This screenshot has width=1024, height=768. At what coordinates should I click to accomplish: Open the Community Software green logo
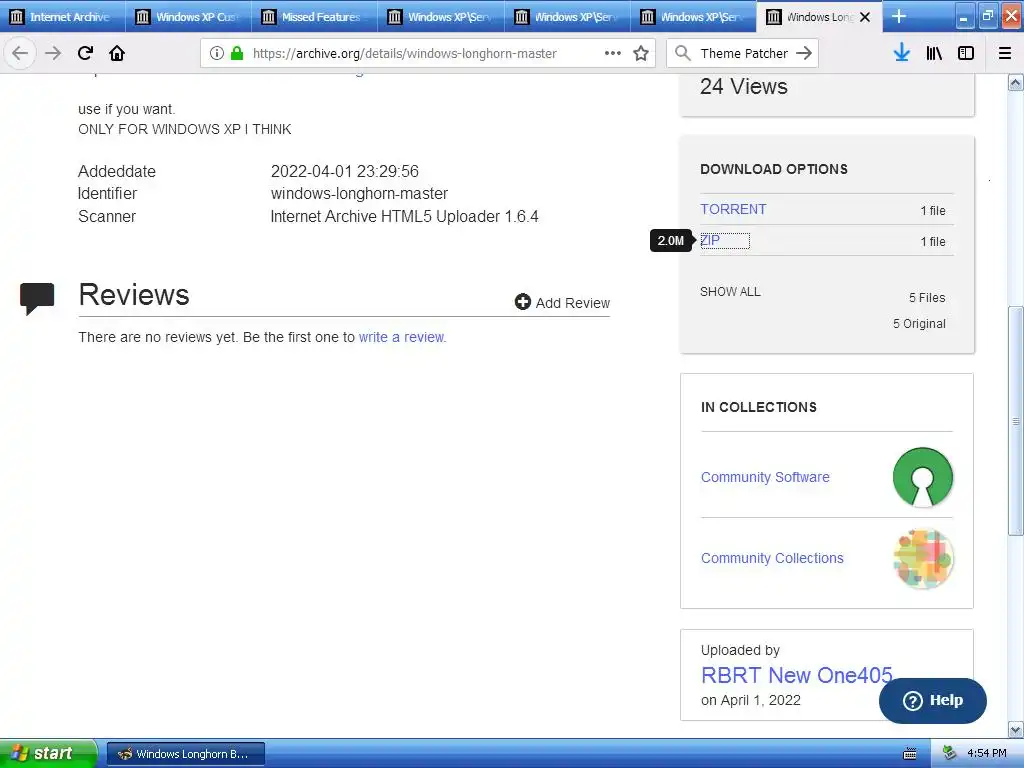[923, 477]
